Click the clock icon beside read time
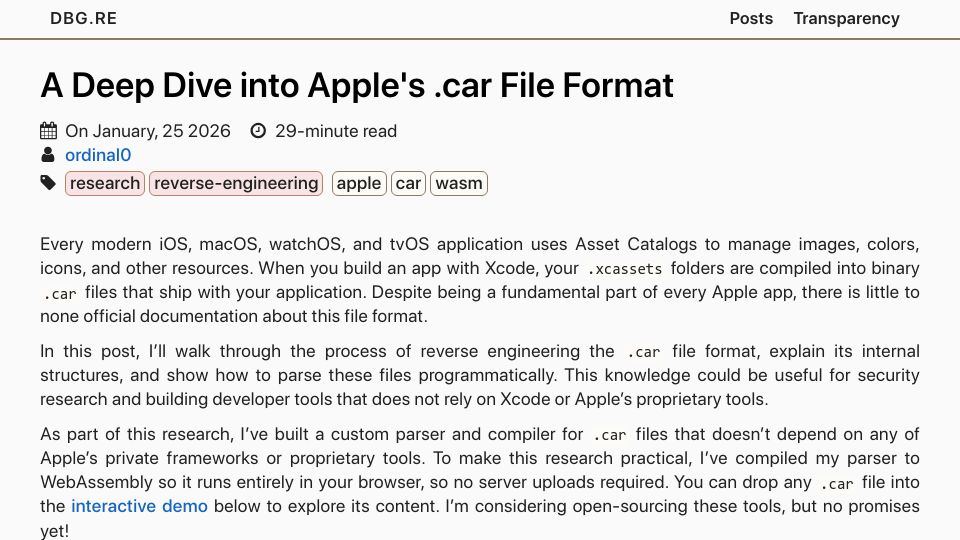 coord(258,131)
